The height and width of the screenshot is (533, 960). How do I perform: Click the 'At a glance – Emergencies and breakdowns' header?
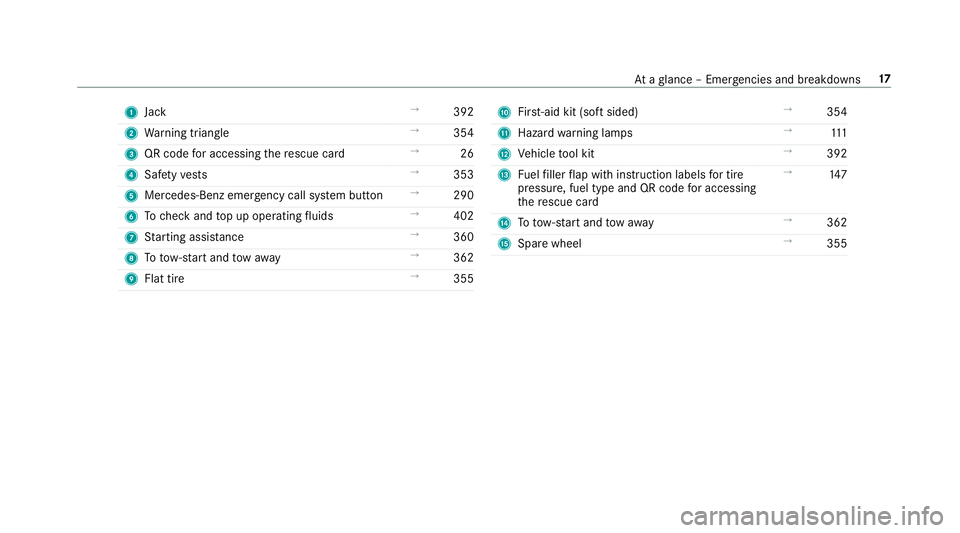[x=747, y=80]
